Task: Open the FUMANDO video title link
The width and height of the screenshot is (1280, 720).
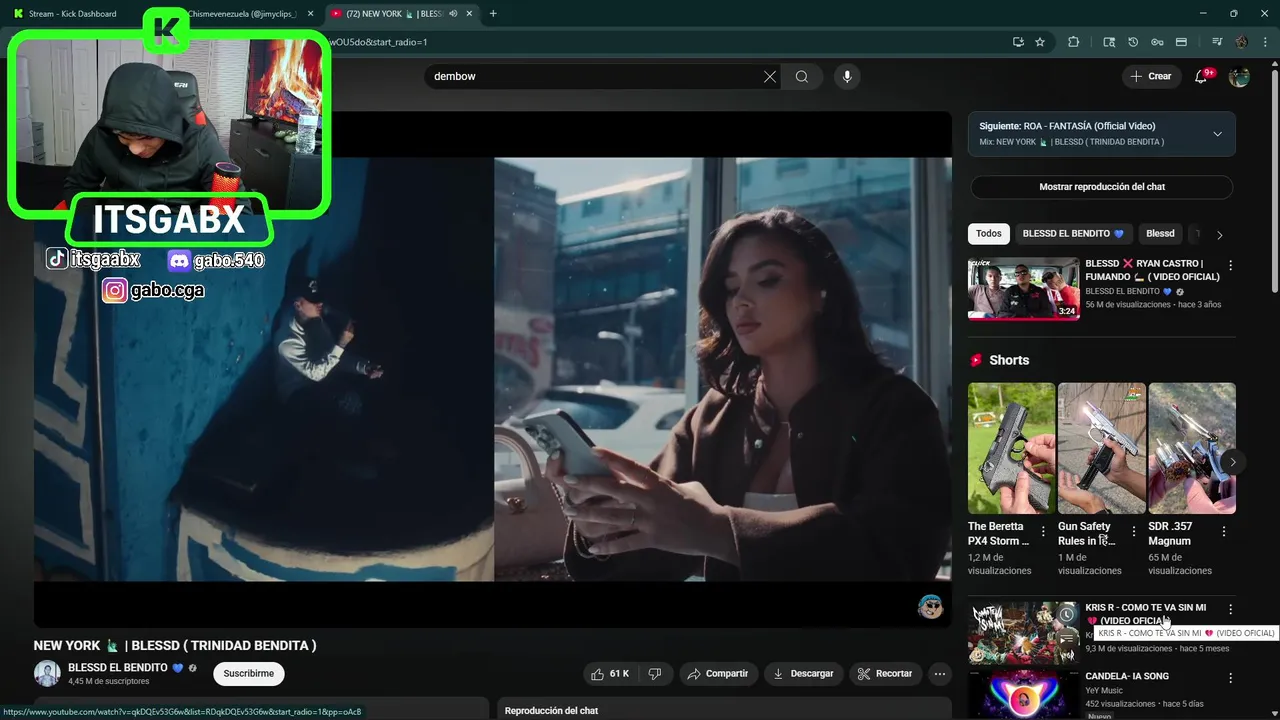Action: [x=1152, y=270]
